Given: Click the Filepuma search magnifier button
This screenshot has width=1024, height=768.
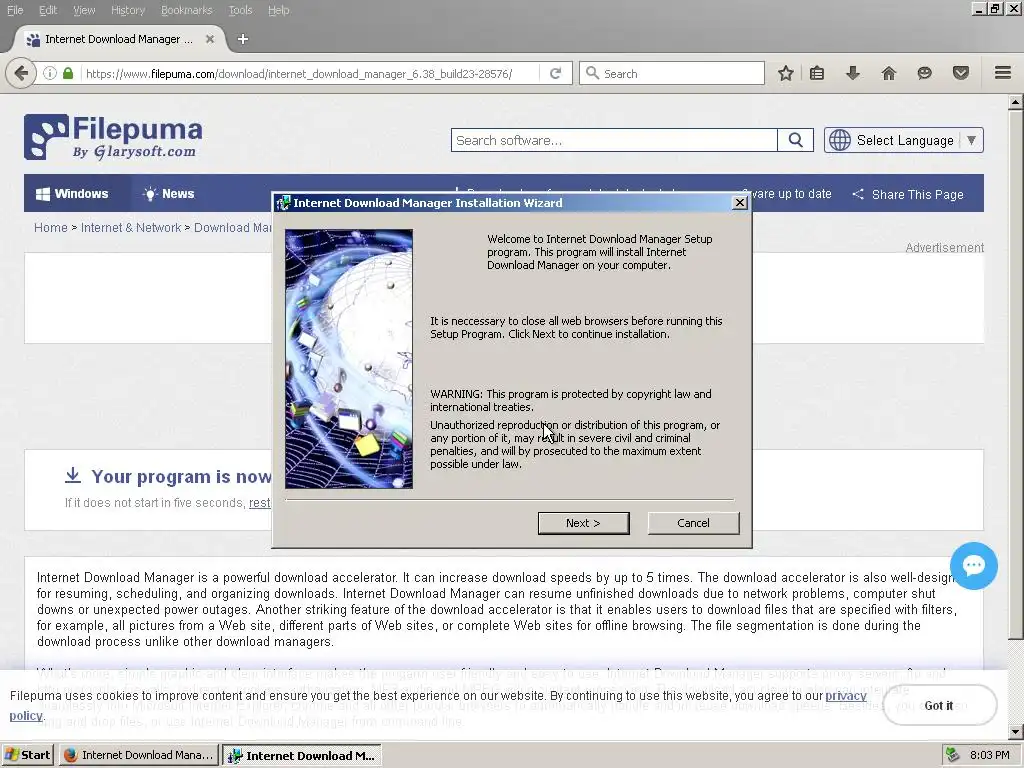Looking at the screenshot, I should tap(795, 140).
